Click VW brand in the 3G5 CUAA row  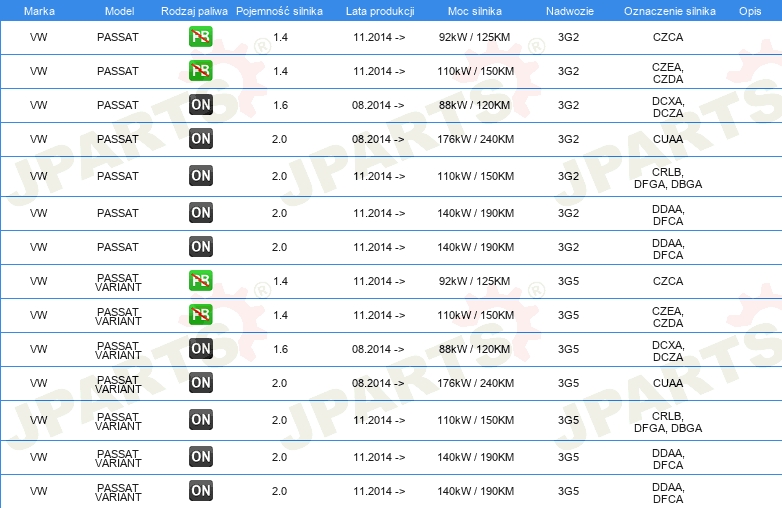(38, 383)
